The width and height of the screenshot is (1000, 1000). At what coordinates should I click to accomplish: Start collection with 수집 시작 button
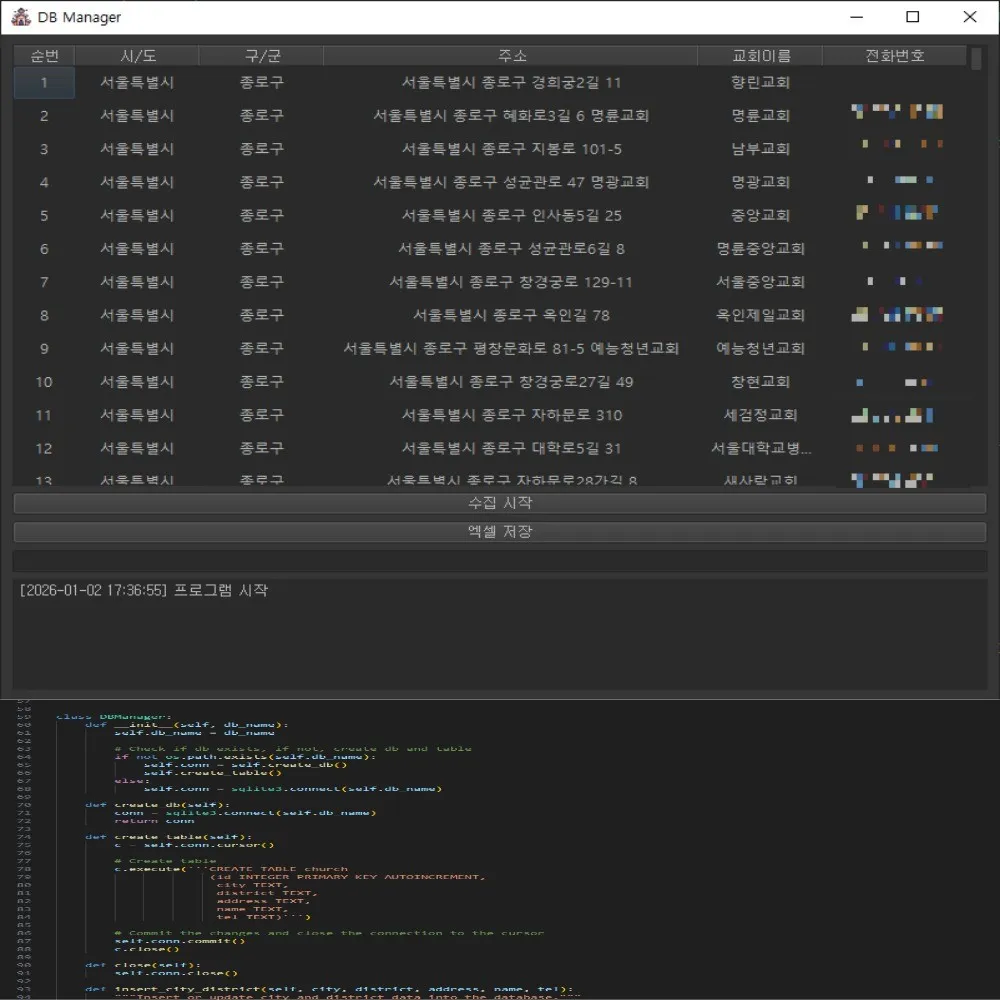500,503
